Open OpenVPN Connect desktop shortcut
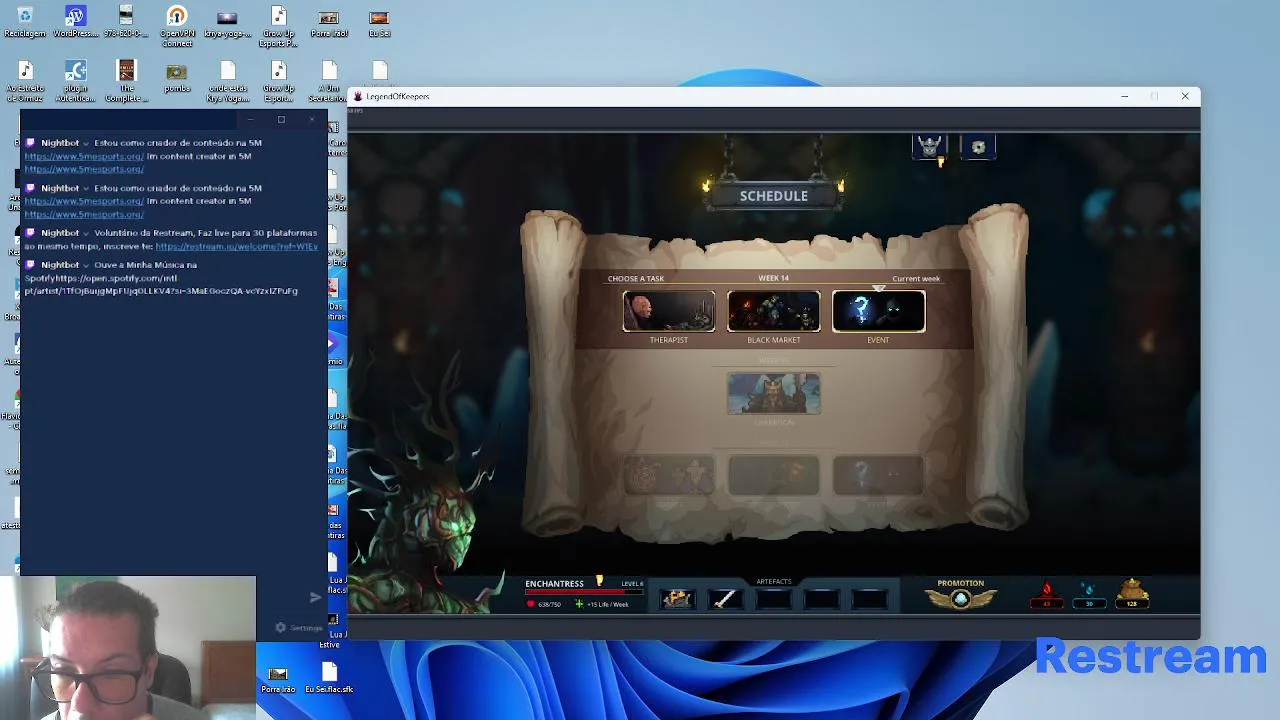This screenshot has width=1280, height=720. (177, 26)
